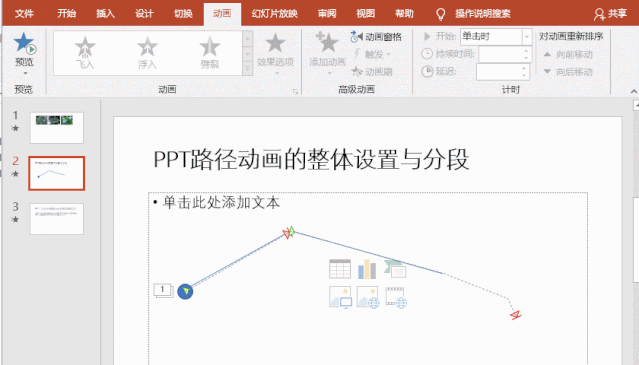Screen dimensions: 639x365
Task: Click the red end-point path marker
Action: (516, 314)
